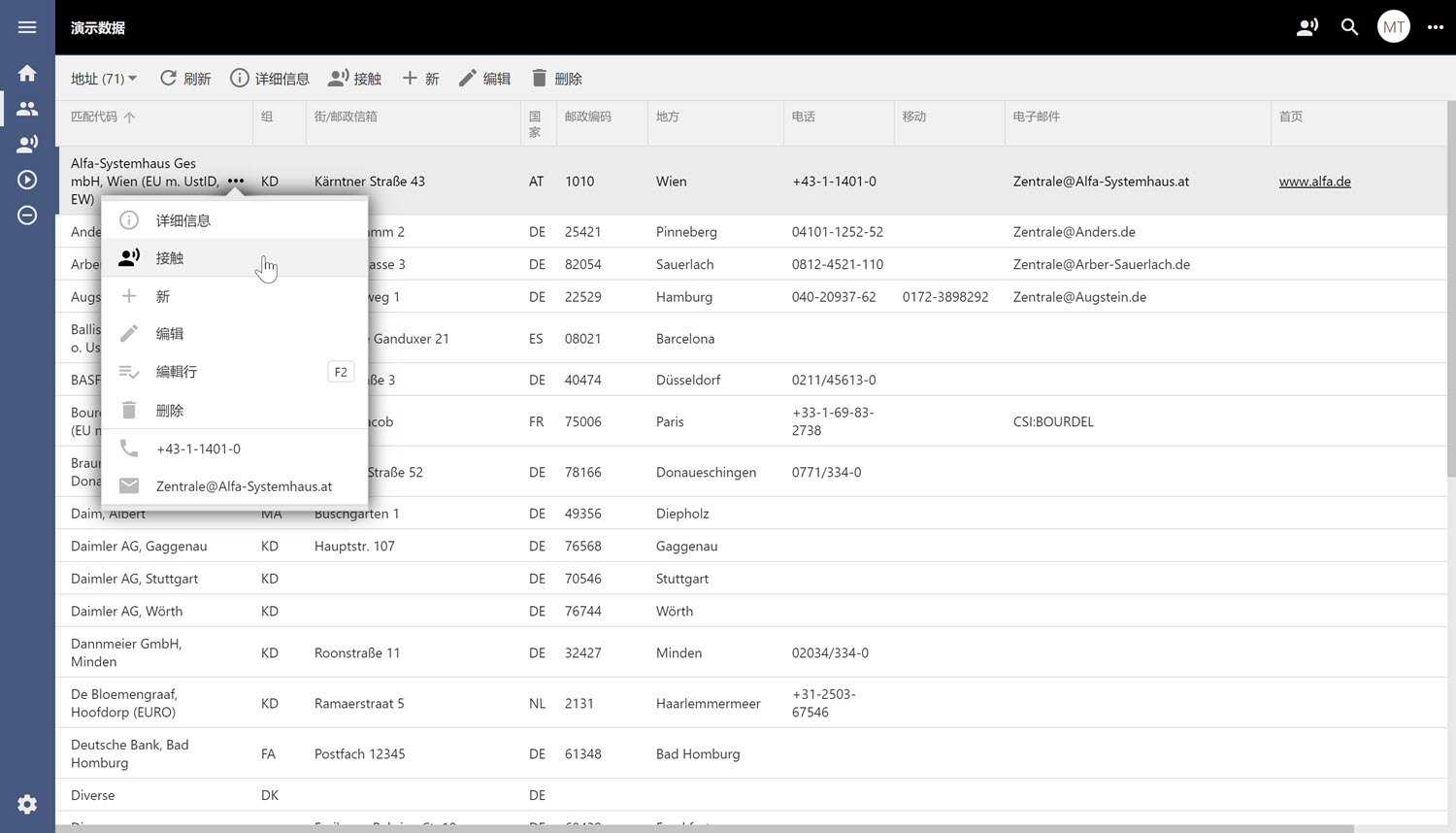The image size is (1456, 833).
Task: Call +43-1-1401-0 from context menu
Action: click(198, 449)
